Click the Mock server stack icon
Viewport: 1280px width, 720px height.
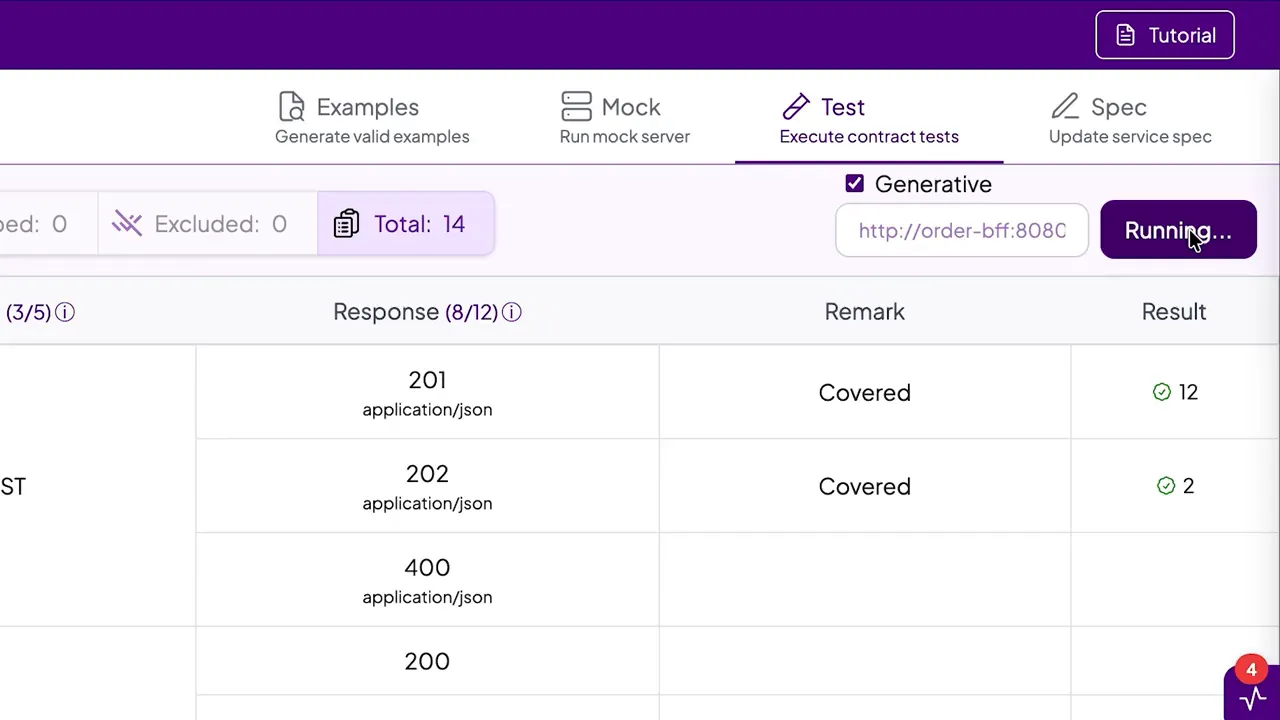coord(576,106)
